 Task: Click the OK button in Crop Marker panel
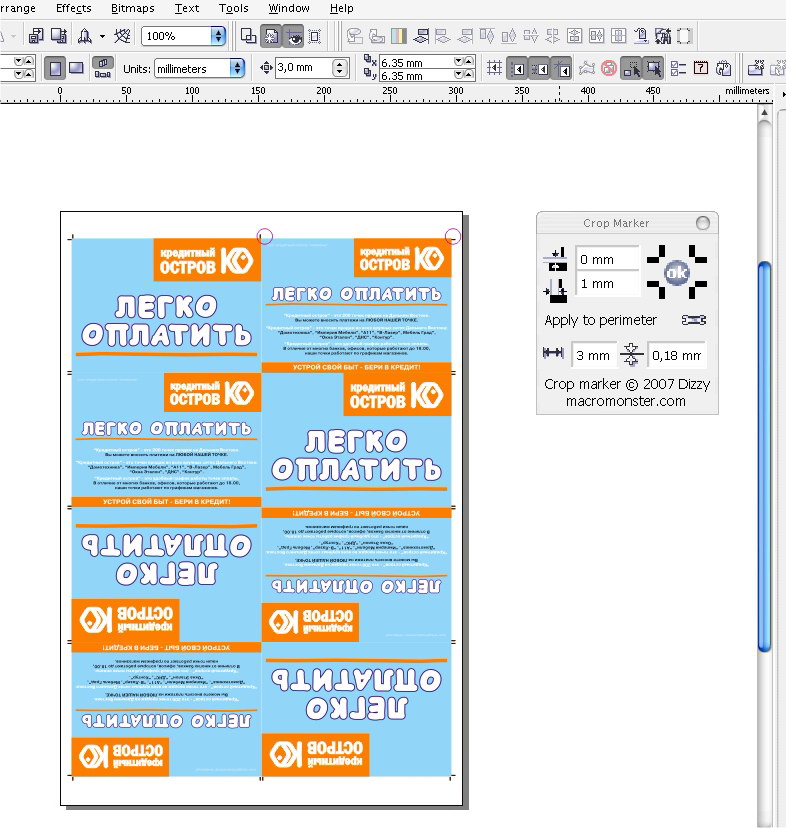677,272
